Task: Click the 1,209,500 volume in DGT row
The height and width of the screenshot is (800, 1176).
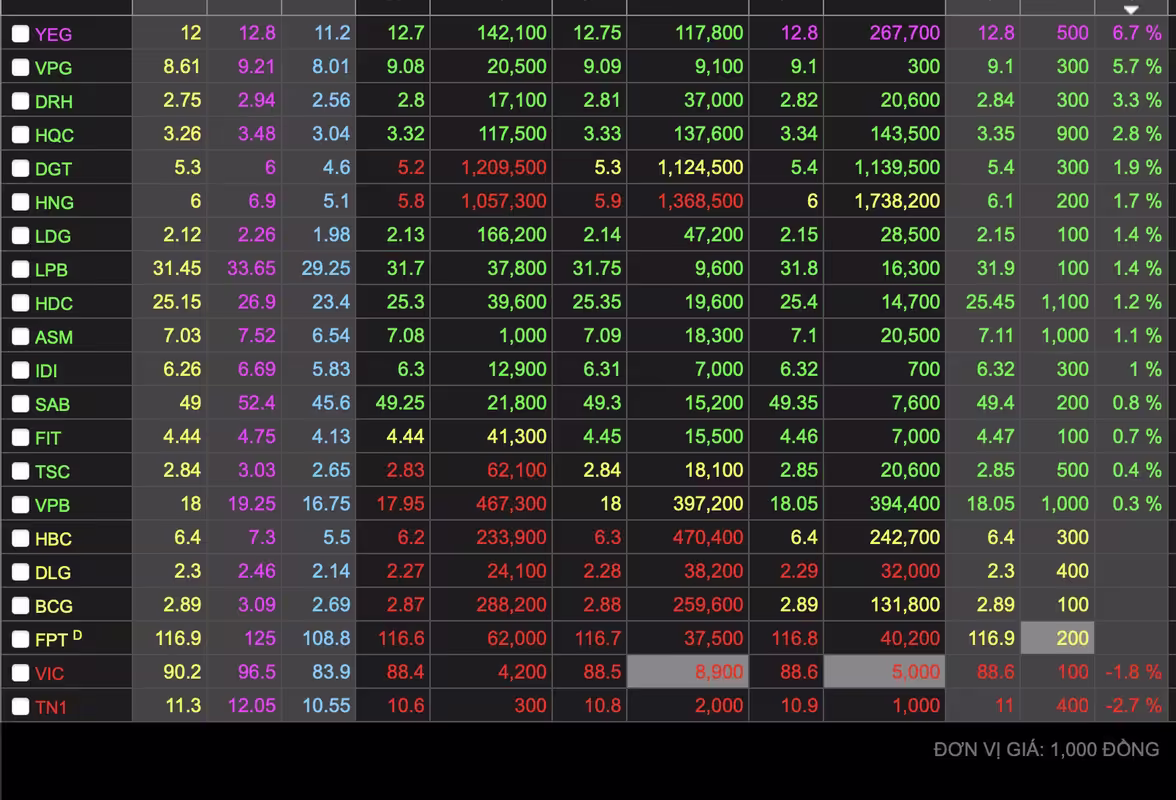Action: click(503, 167)
